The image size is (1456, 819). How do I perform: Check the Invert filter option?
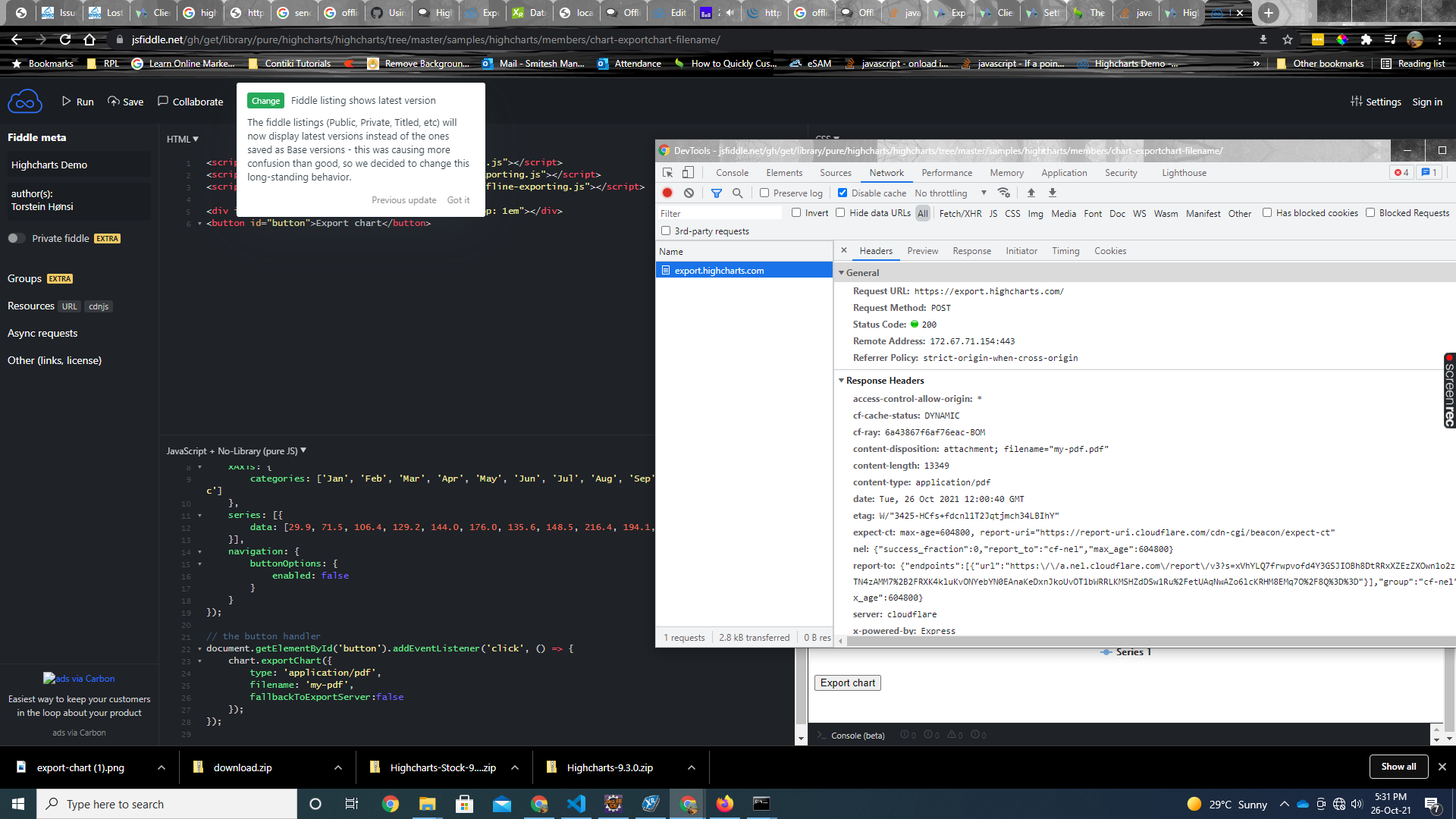(795, 213)
